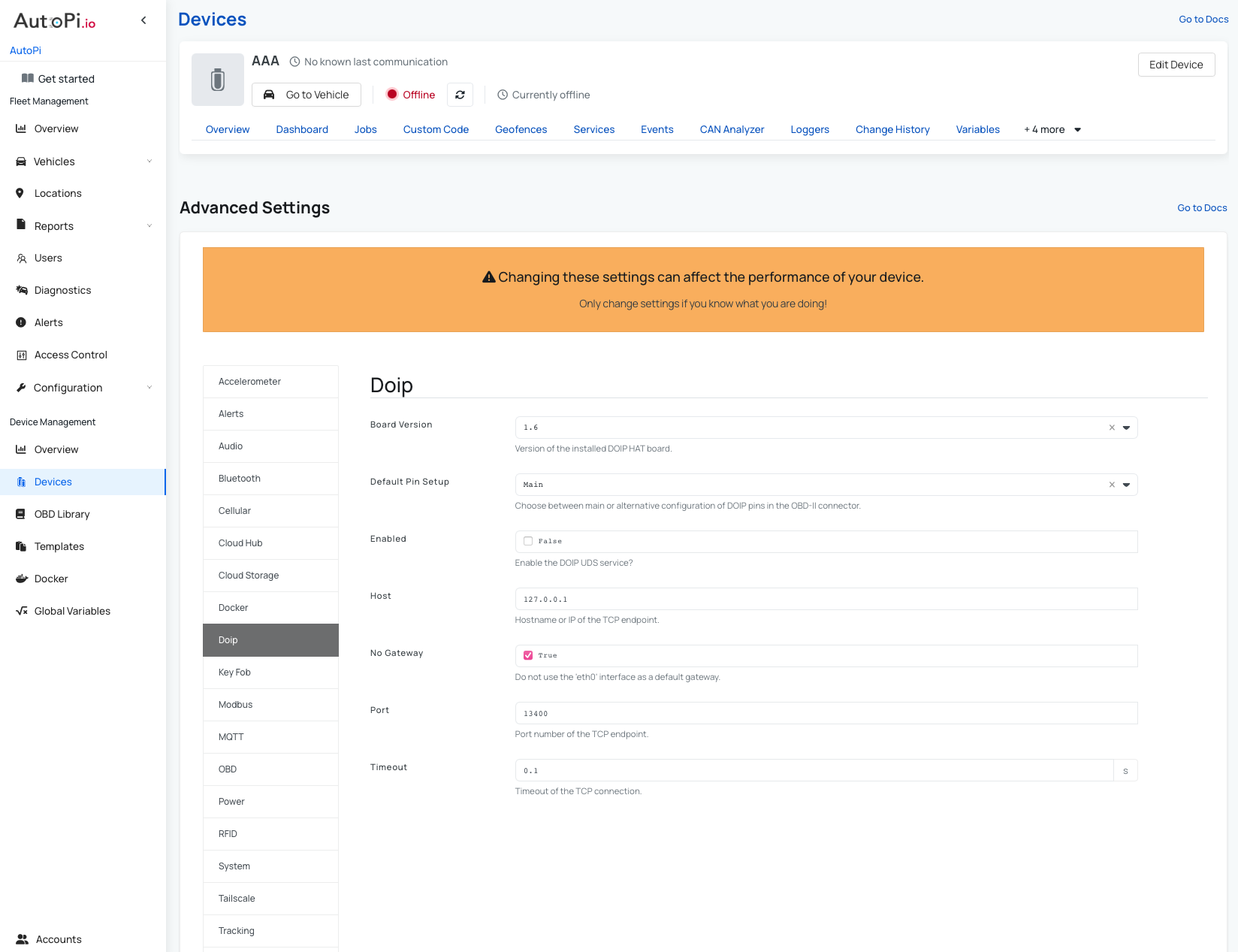Viewport: 1238px width, 952px height.
Task: Click the Vehicles car icon in the sidebar
Action: point(21,162)
